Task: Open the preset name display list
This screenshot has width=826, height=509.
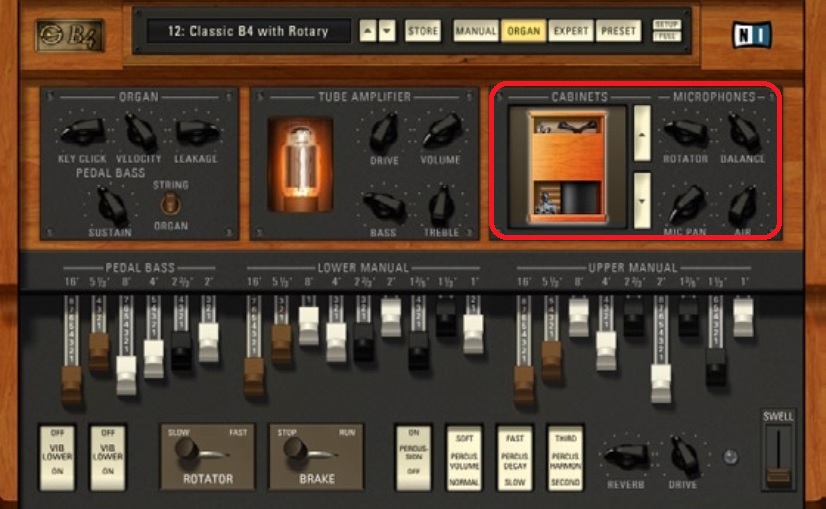Action: coord(249,31)
